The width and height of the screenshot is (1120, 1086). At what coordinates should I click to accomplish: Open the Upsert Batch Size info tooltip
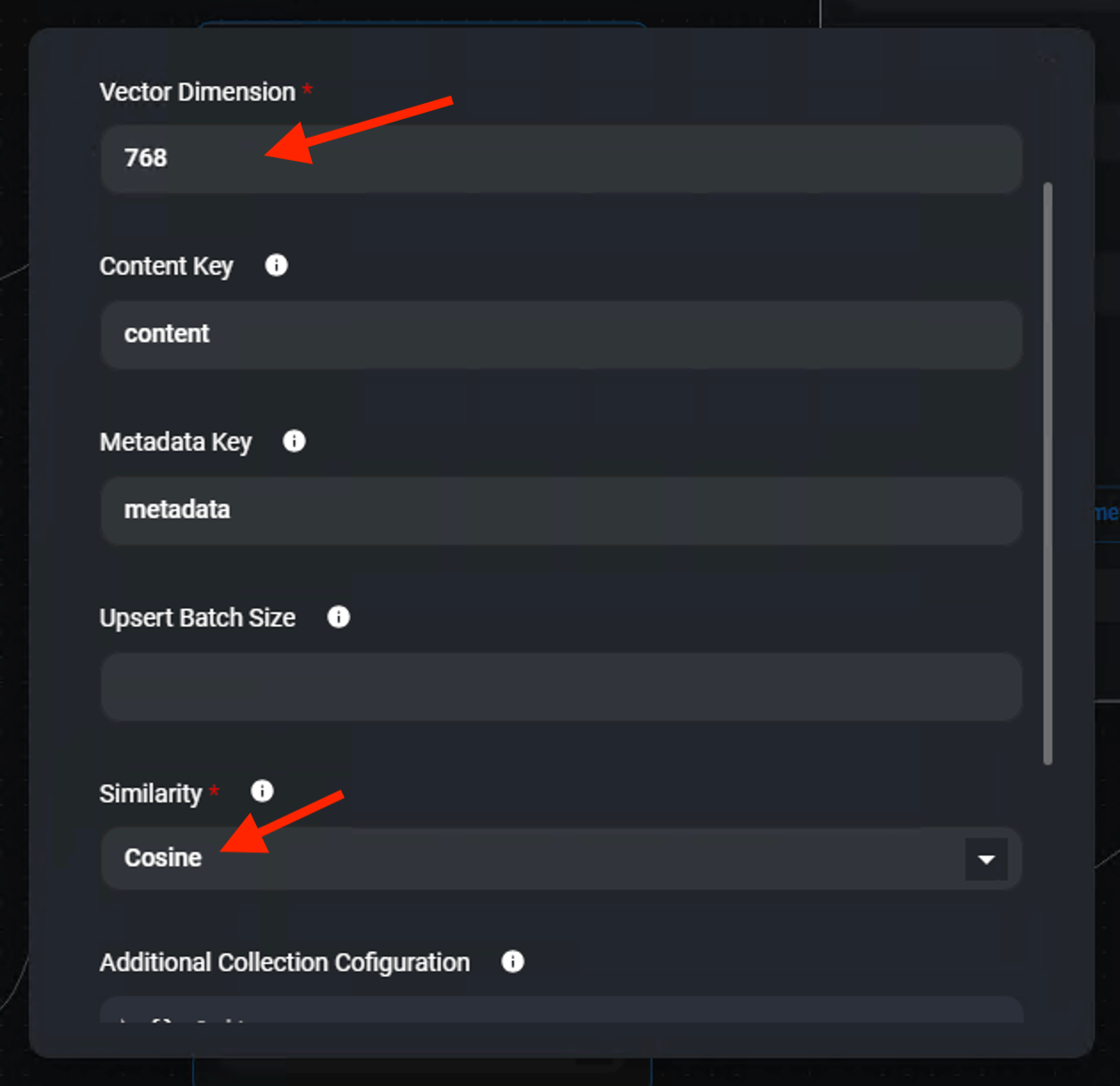coord(339,617)
